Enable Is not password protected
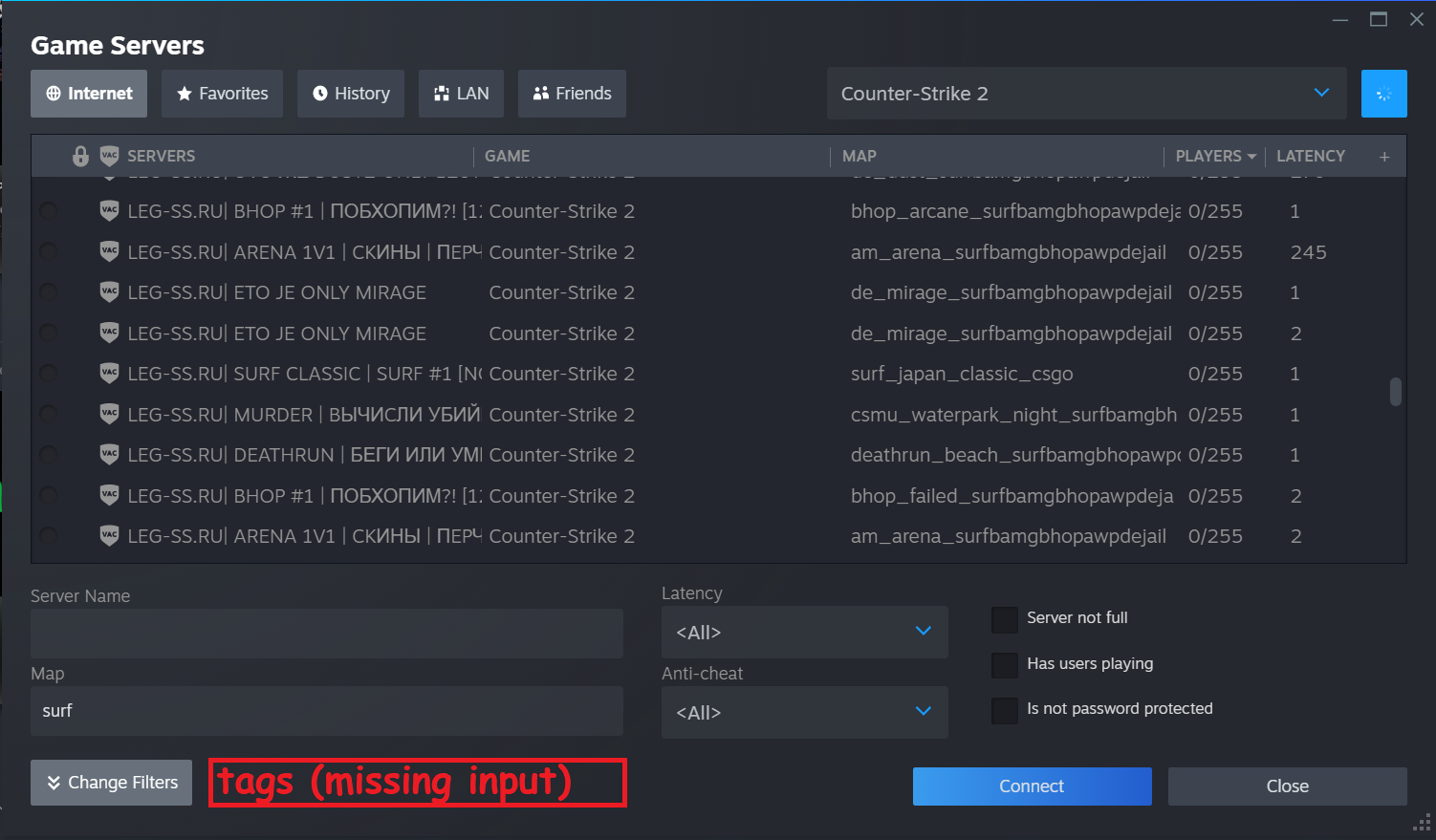The width and height of the screenshot is (1436, 840). click(x=1004, y=709)
